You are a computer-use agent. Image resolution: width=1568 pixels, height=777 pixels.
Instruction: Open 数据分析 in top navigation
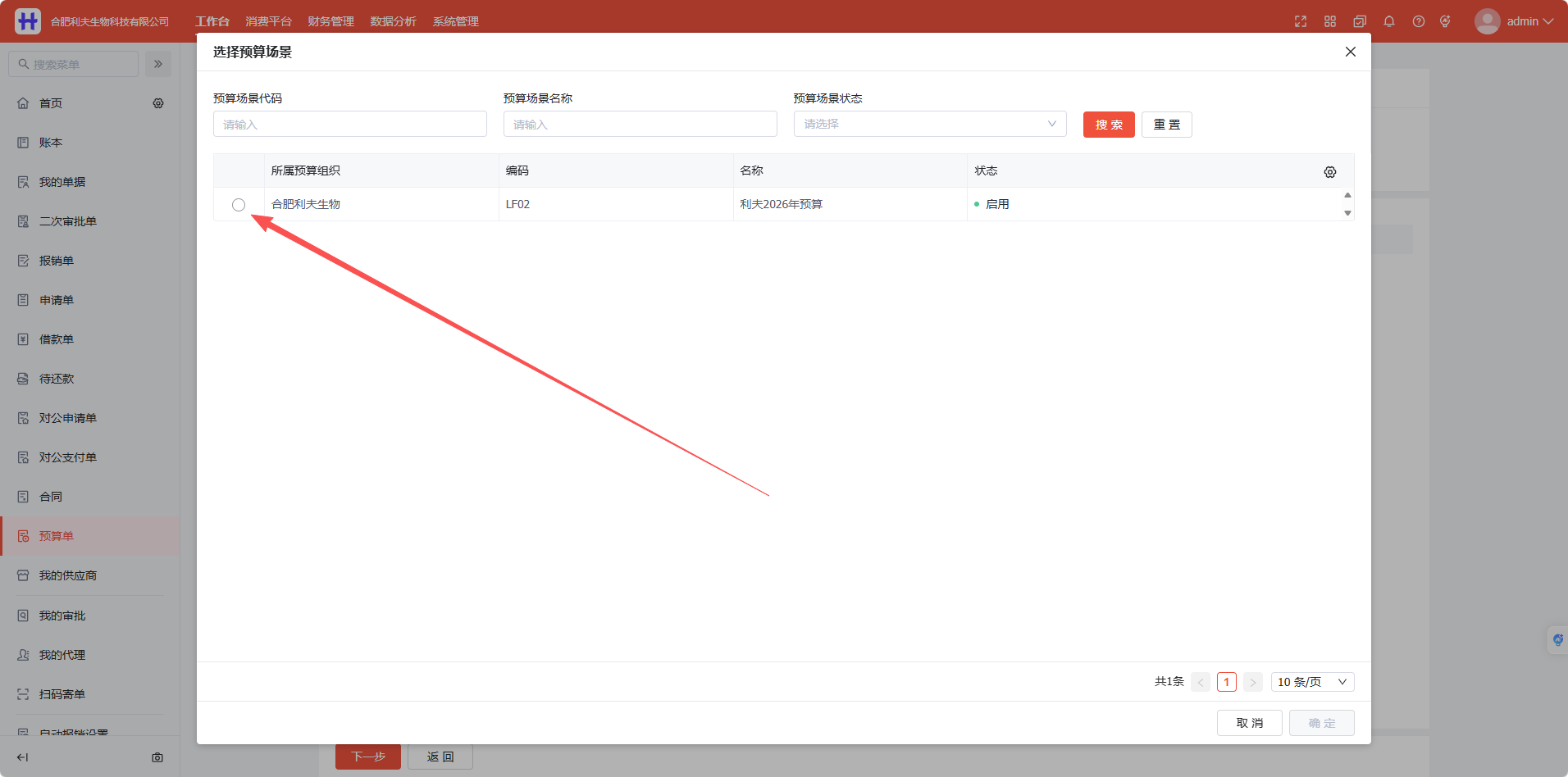pyautogui.click(x=393, y=21)
